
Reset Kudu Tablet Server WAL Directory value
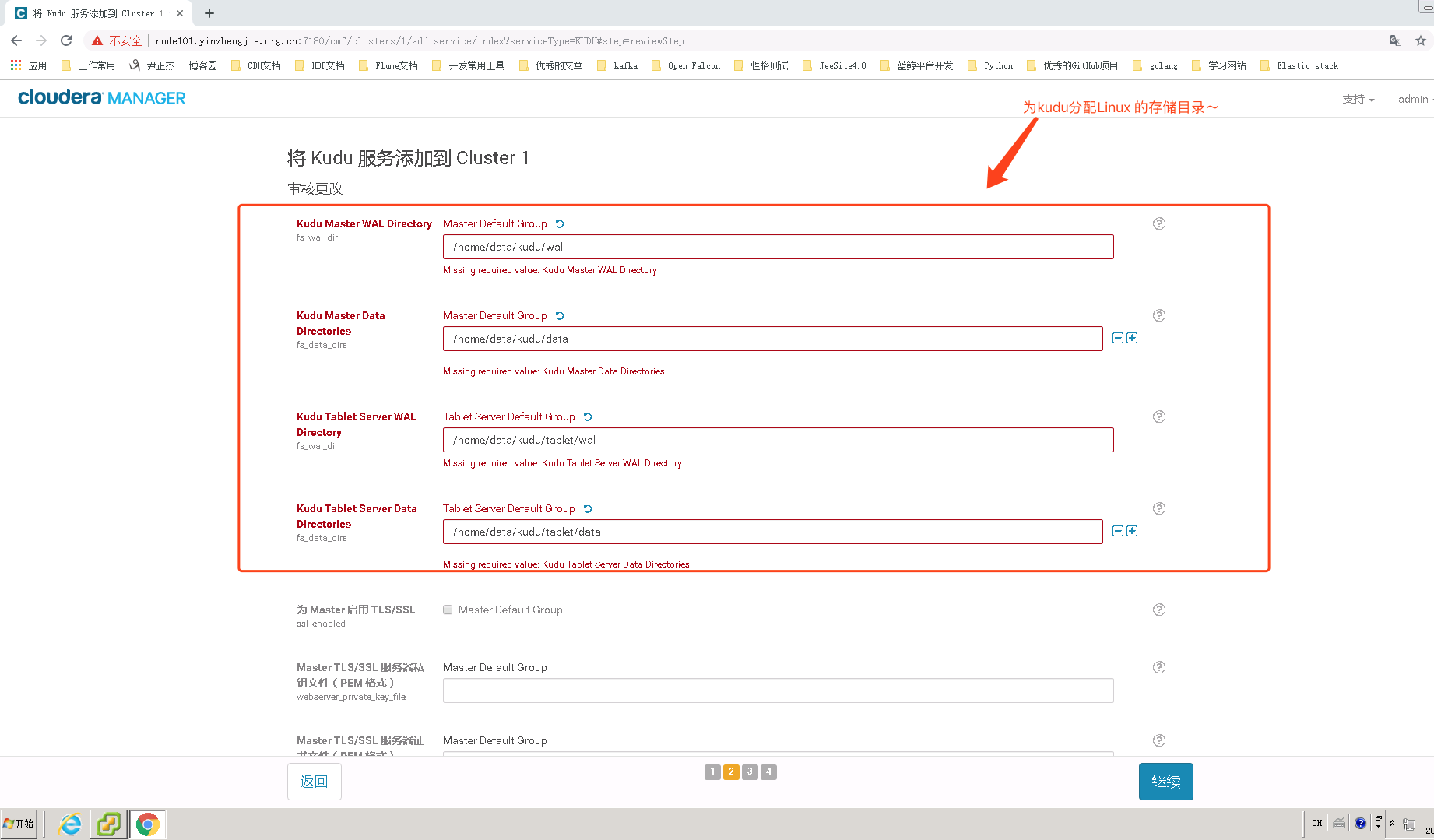[x=588, y=417]
